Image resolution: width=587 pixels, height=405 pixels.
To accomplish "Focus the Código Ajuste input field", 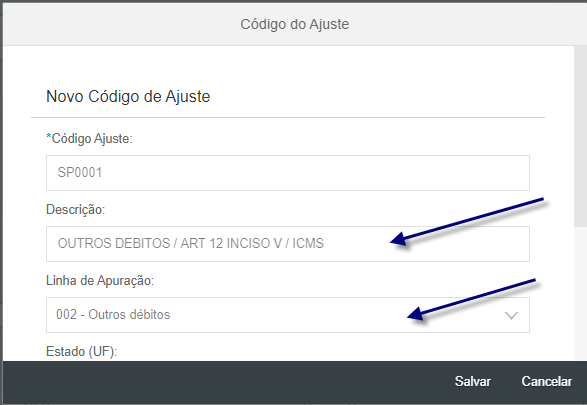I will pos(288,173).
